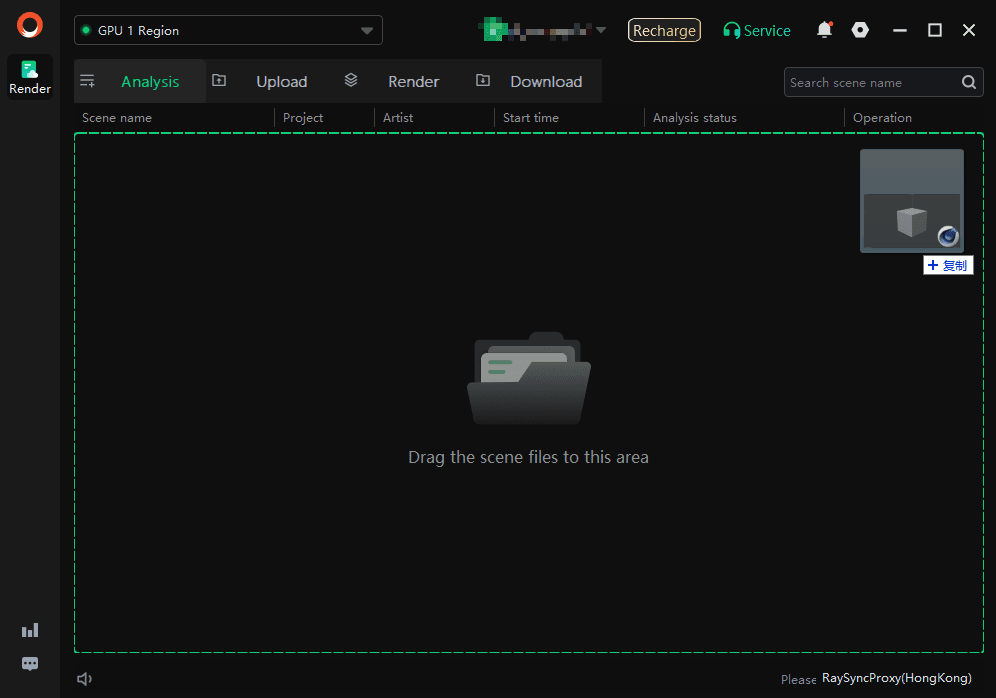Click the dragged cube scene thumbnail
This screenshot has width=996, height=698.
point(911,201)
